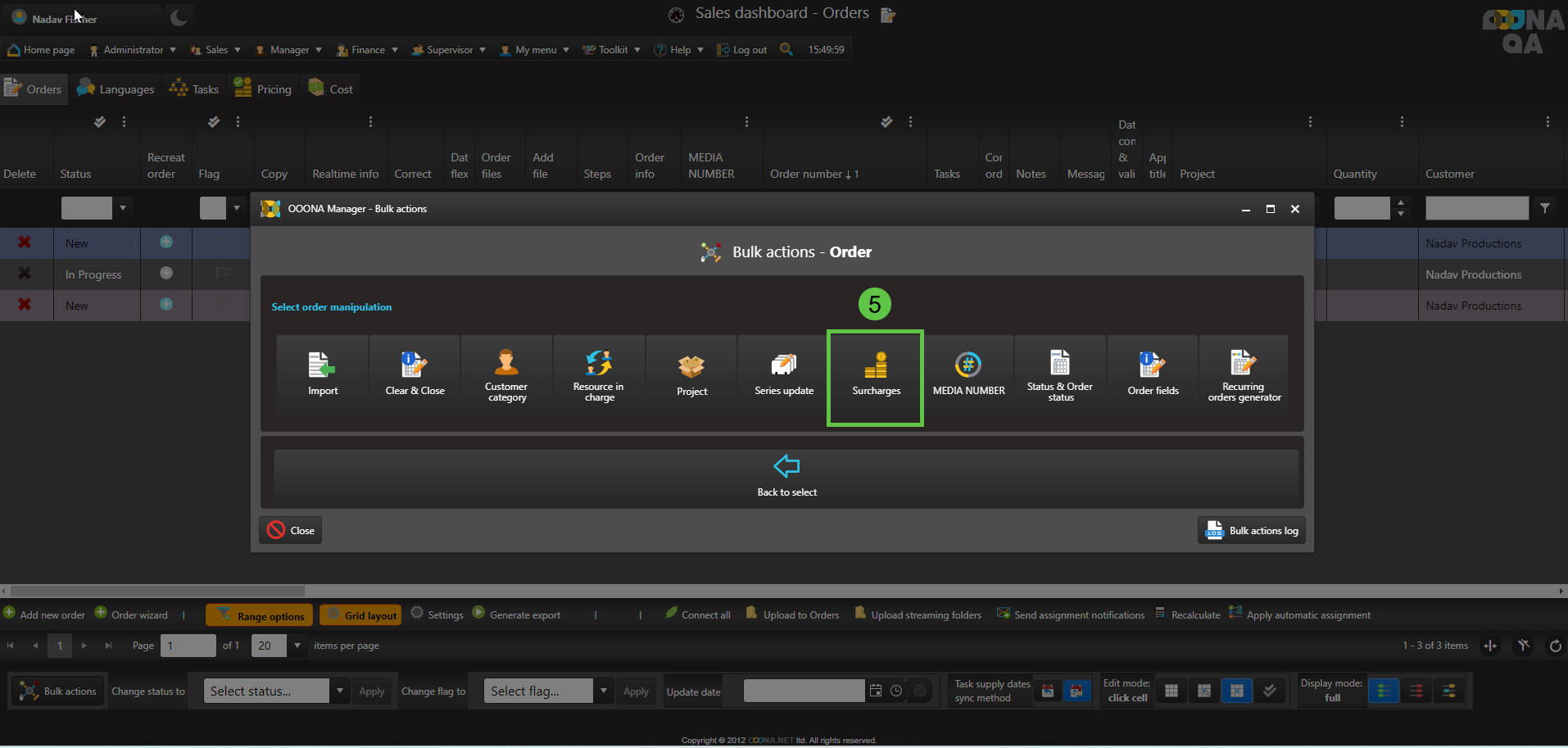The image size is (1568, 748).
Task: Open the Finance menu
Action: click(x=367, y=50)
